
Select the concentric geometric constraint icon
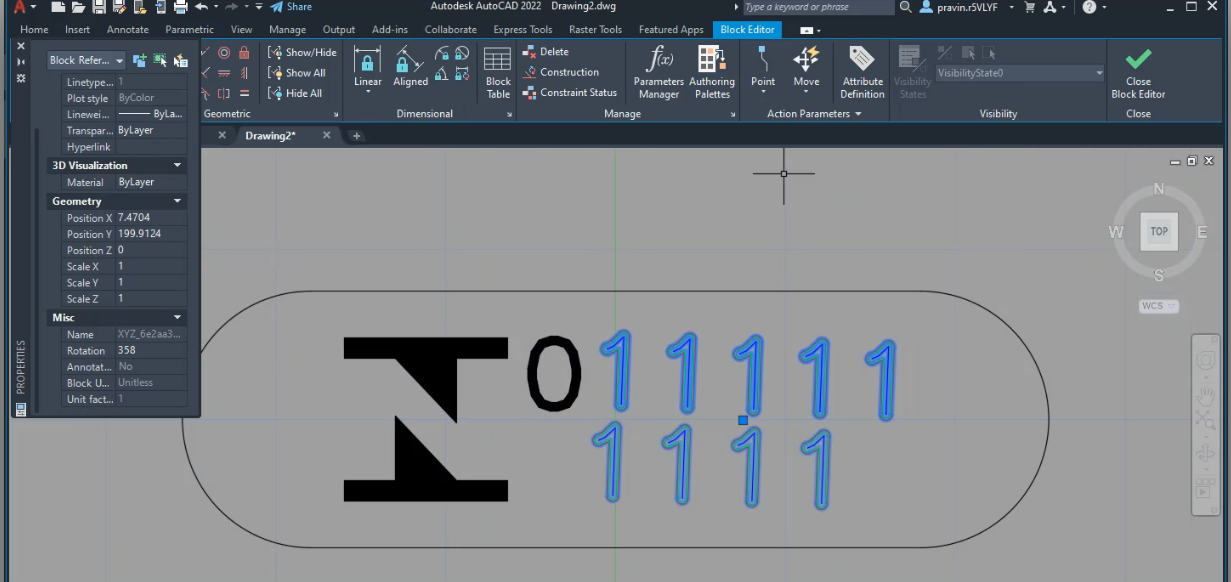click(x=224, y=52)
